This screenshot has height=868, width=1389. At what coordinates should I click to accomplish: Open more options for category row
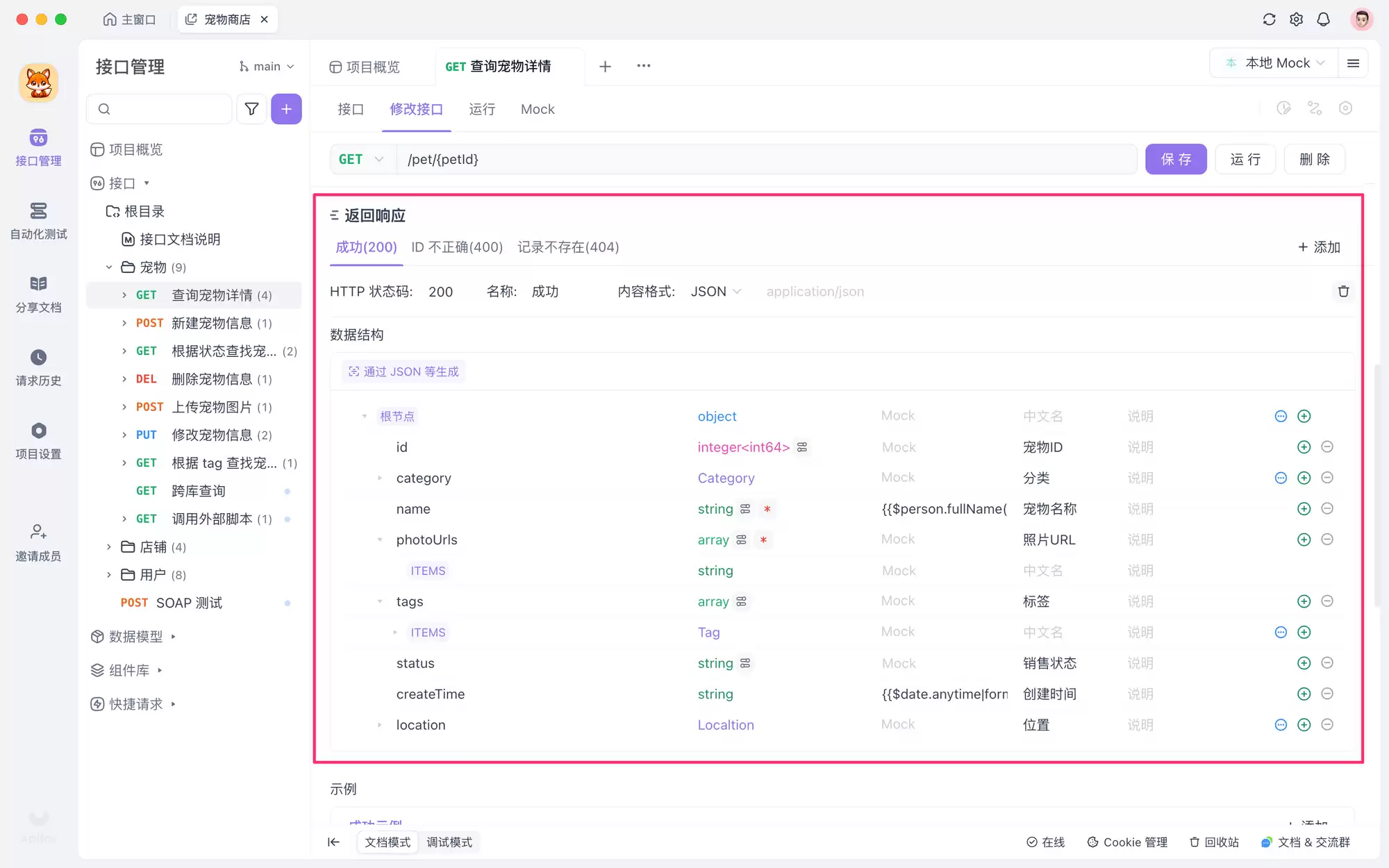1281,478
